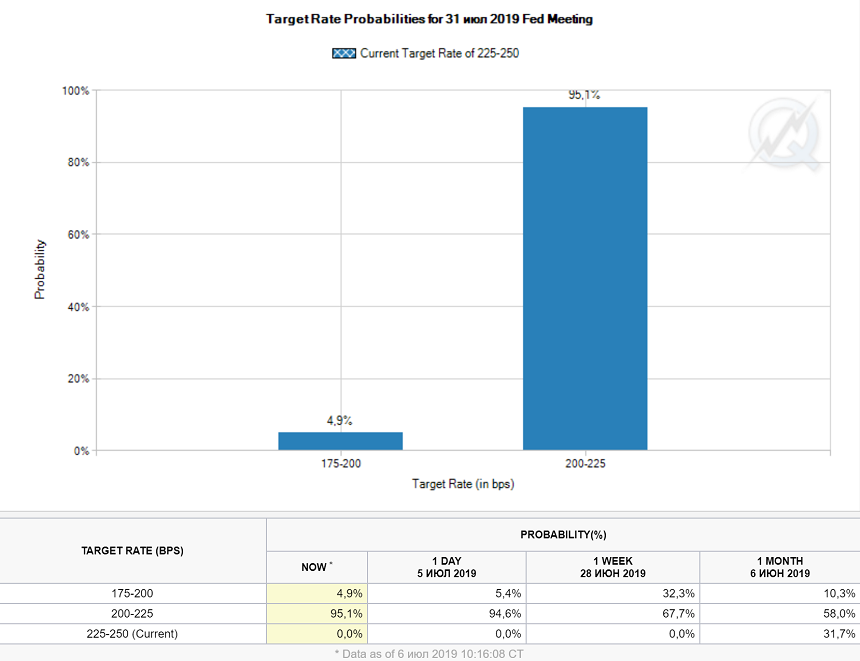This screenshot has width=860, height=661.
Task: Click the 175-200 x-axis tick label
Action: (340, 465)
